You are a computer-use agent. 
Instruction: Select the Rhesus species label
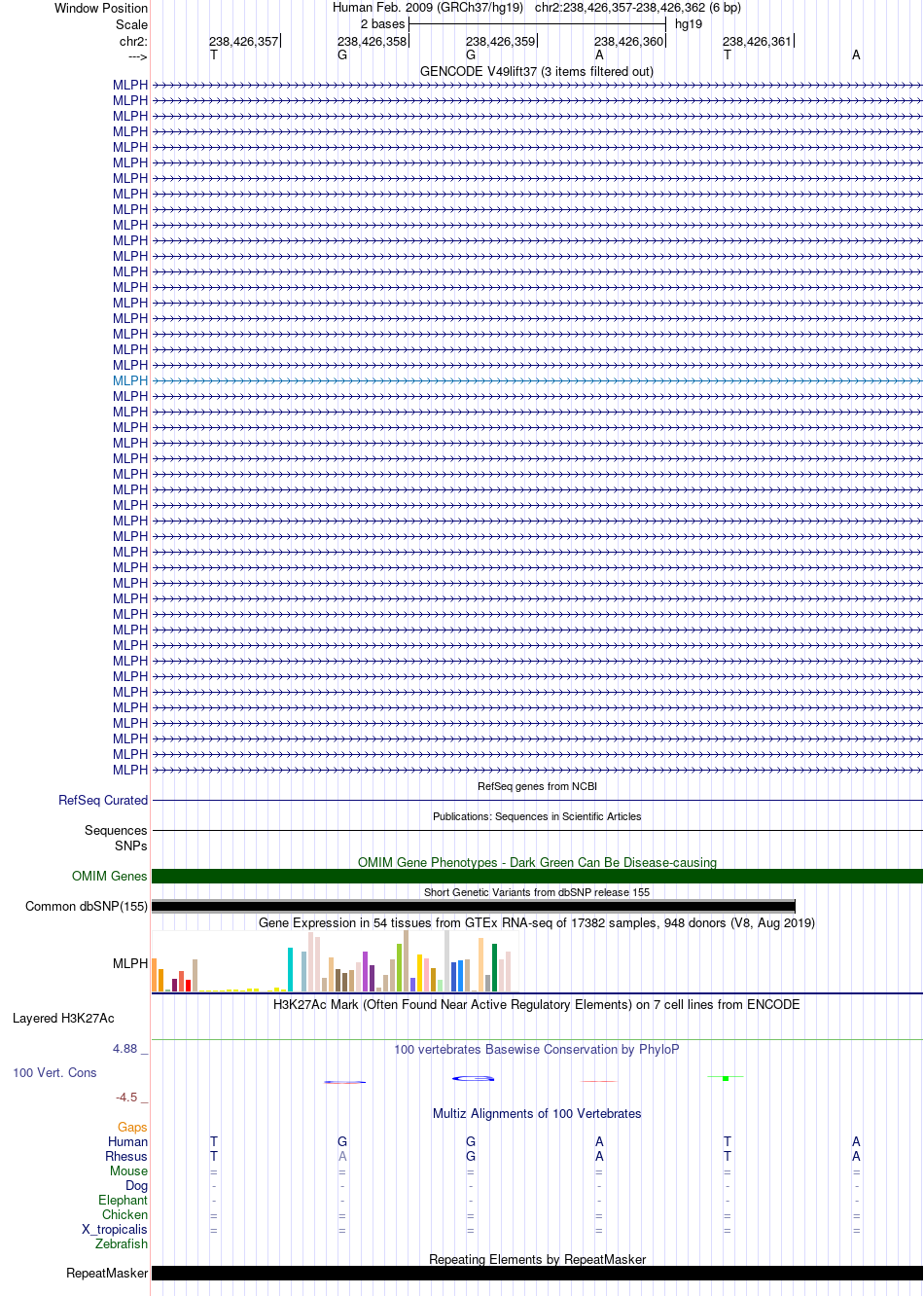tap(126, 1156)
